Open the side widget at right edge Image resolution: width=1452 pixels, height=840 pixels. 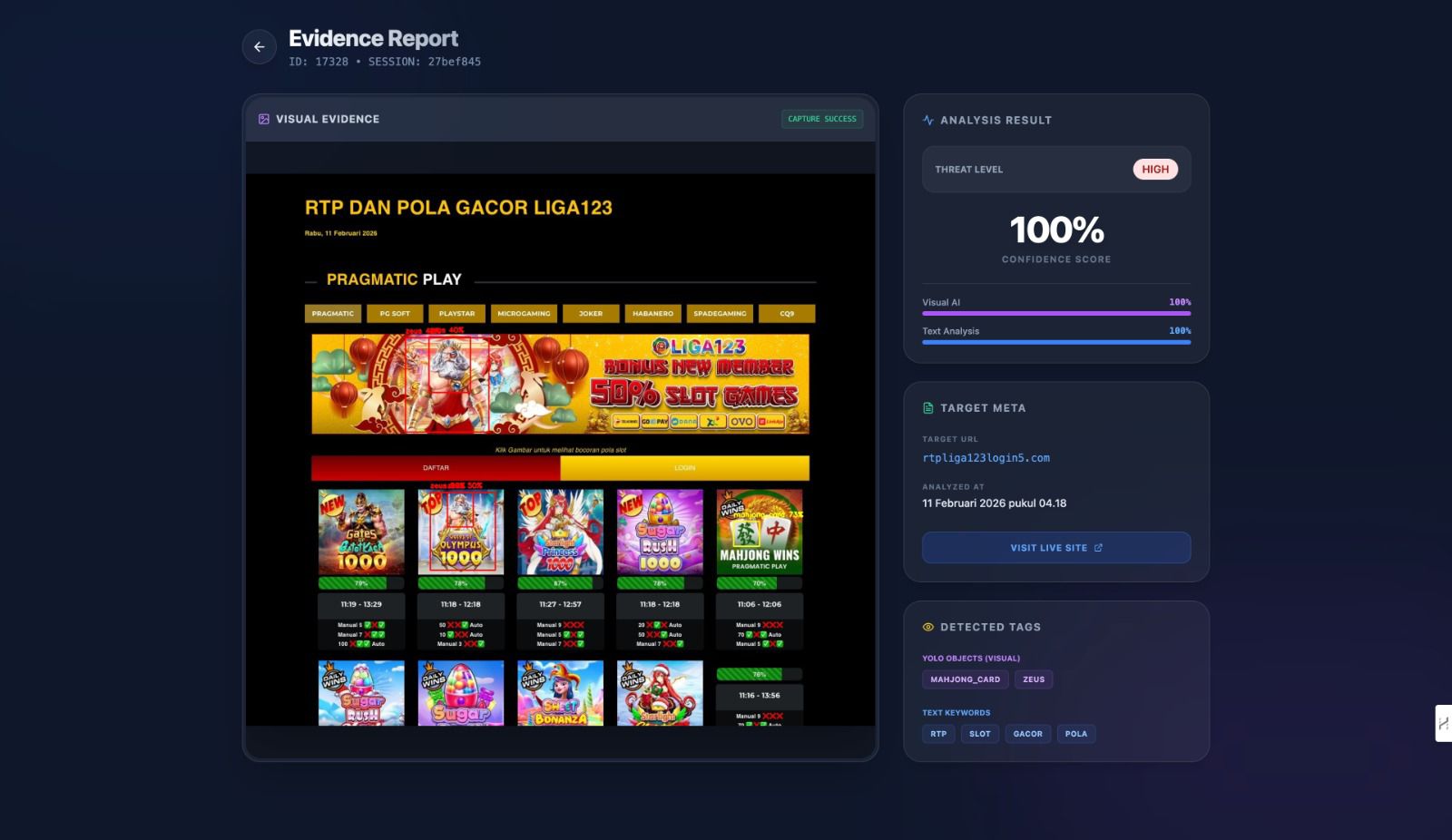point(1442,723)
